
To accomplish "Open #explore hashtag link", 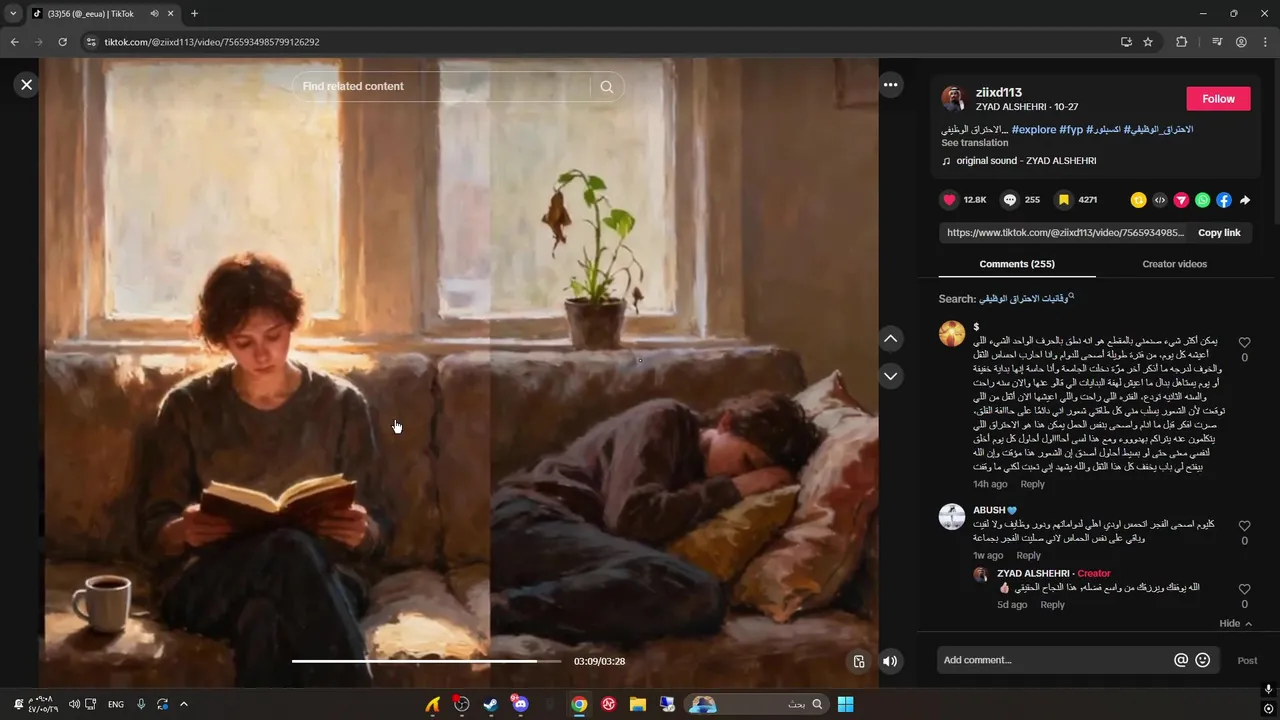I will 1034,130.
